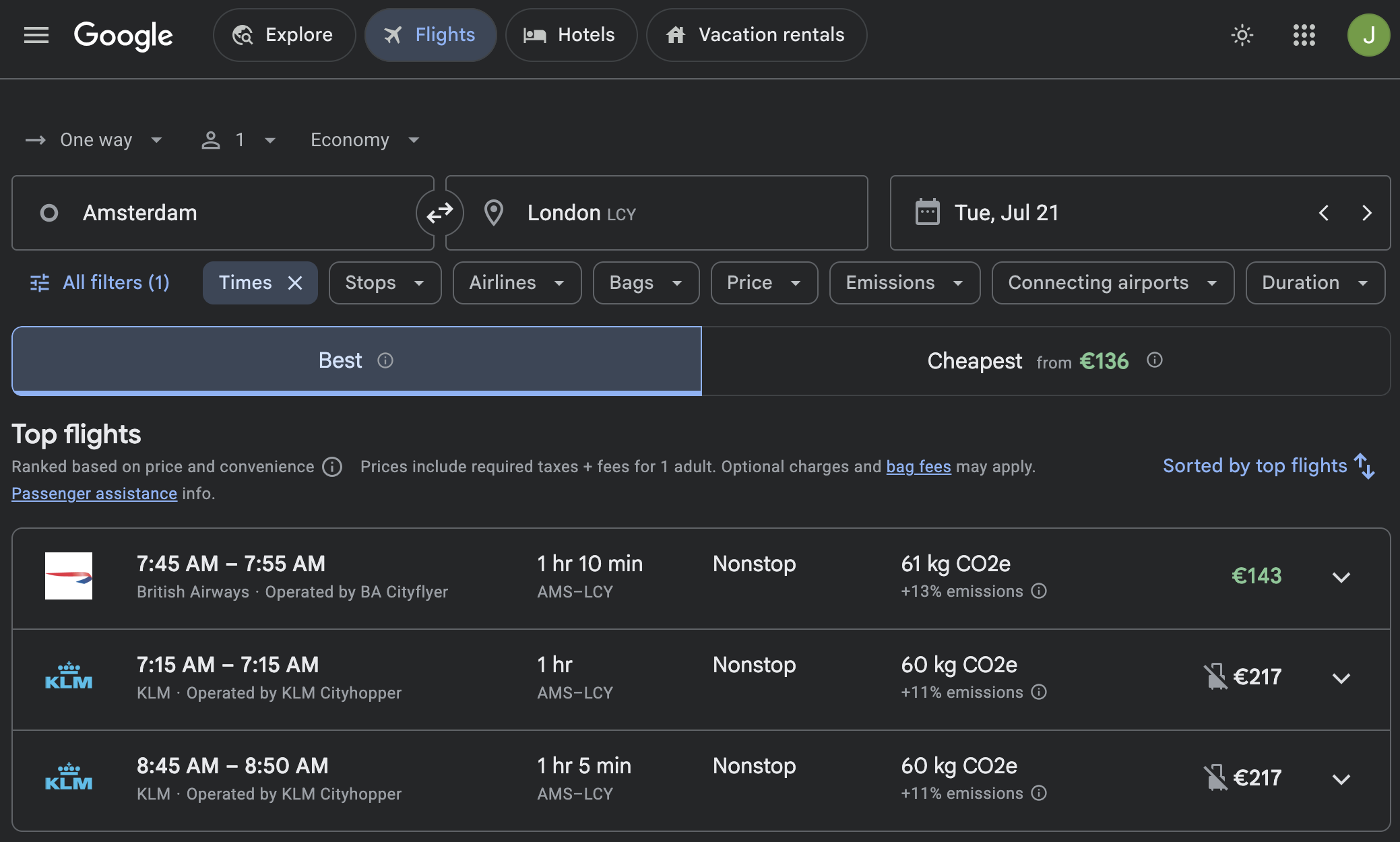View emissions info for British Airways flight

[x=1040, y=591]
